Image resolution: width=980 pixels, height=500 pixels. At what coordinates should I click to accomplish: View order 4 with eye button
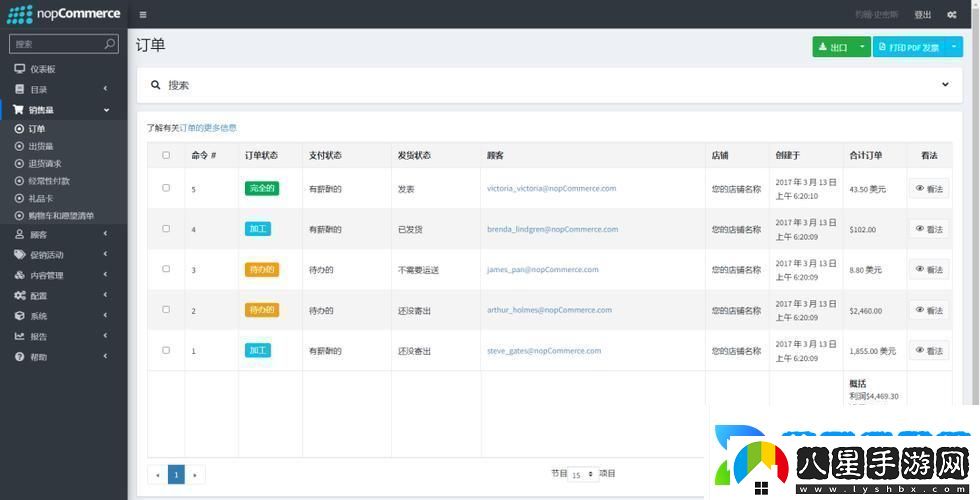[x=929, y=229]
